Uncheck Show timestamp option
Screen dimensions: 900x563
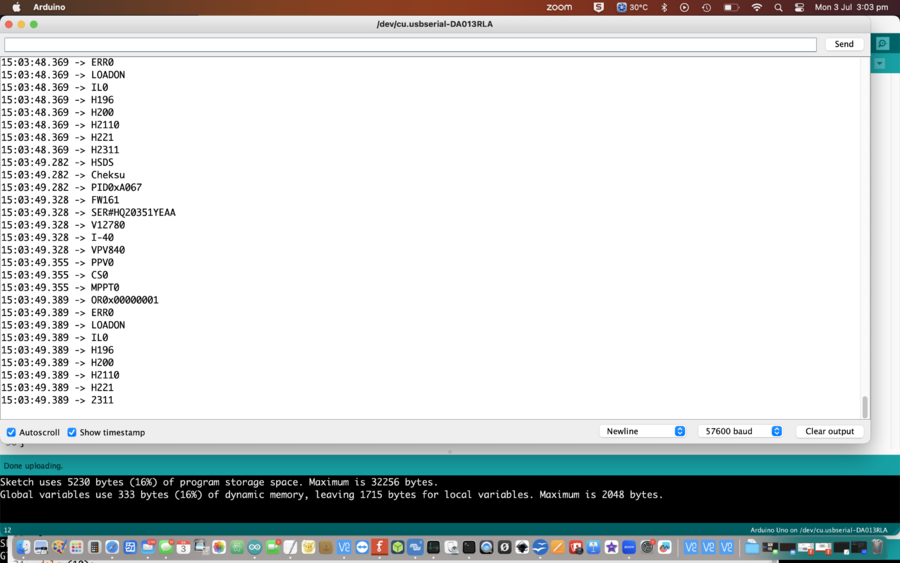(72, 432)
